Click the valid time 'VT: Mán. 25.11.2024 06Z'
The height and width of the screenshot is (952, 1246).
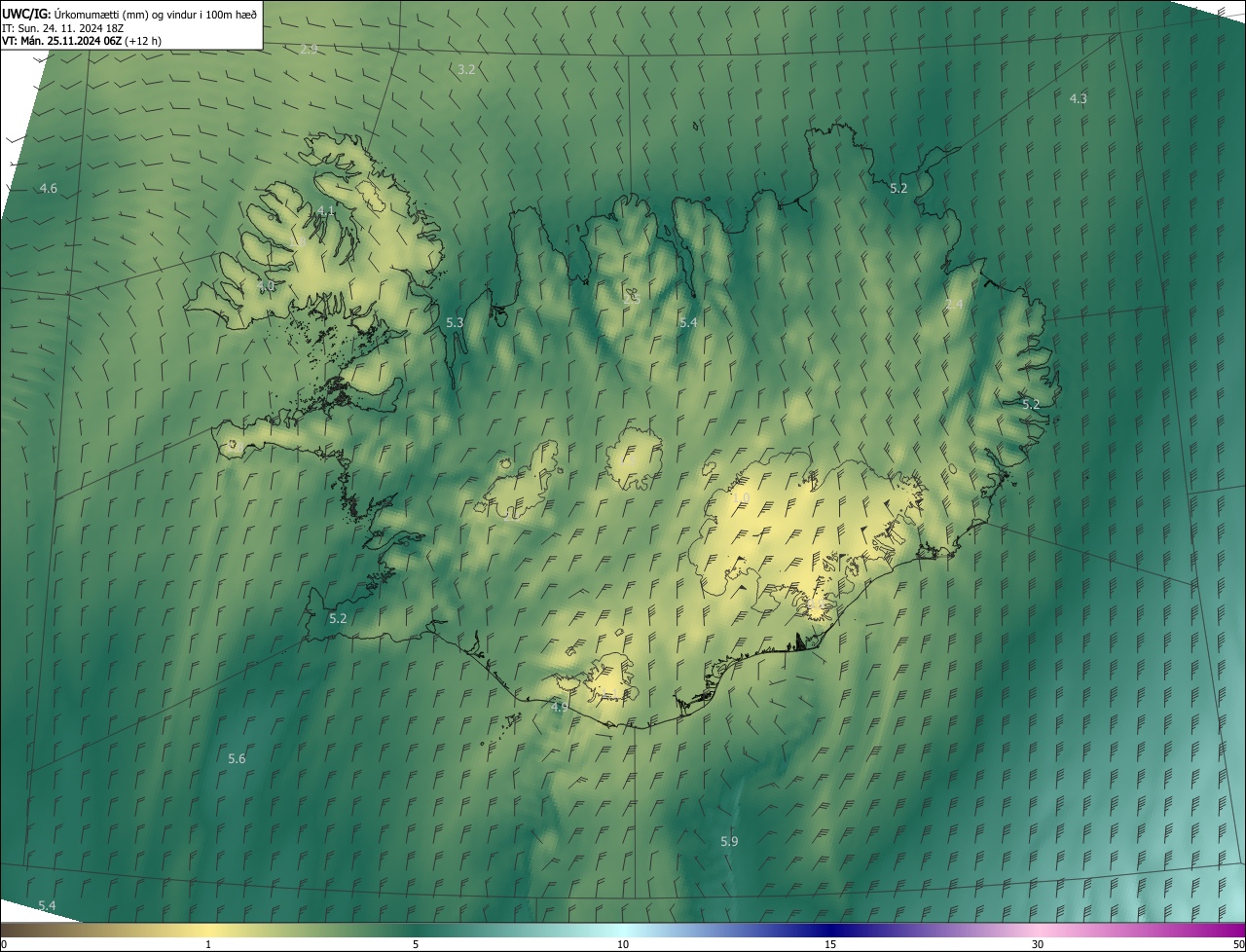tap(62, 41)
